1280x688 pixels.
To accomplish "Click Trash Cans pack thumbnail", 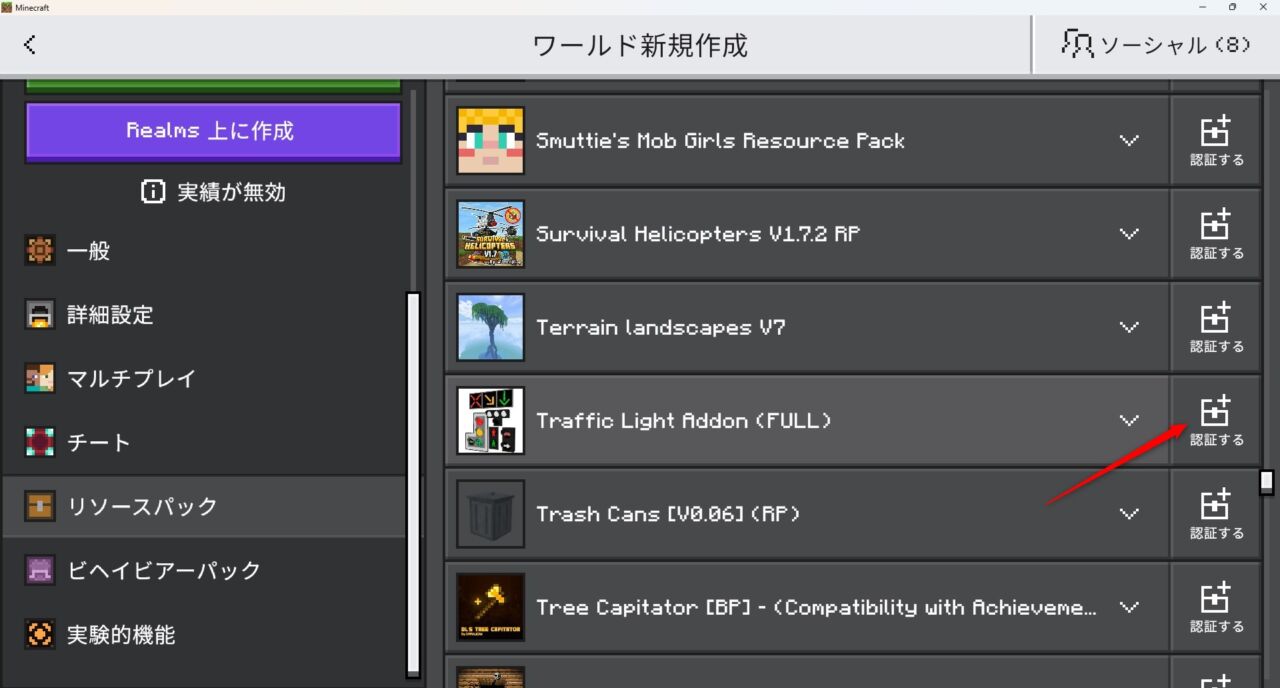I will (490, 514).
